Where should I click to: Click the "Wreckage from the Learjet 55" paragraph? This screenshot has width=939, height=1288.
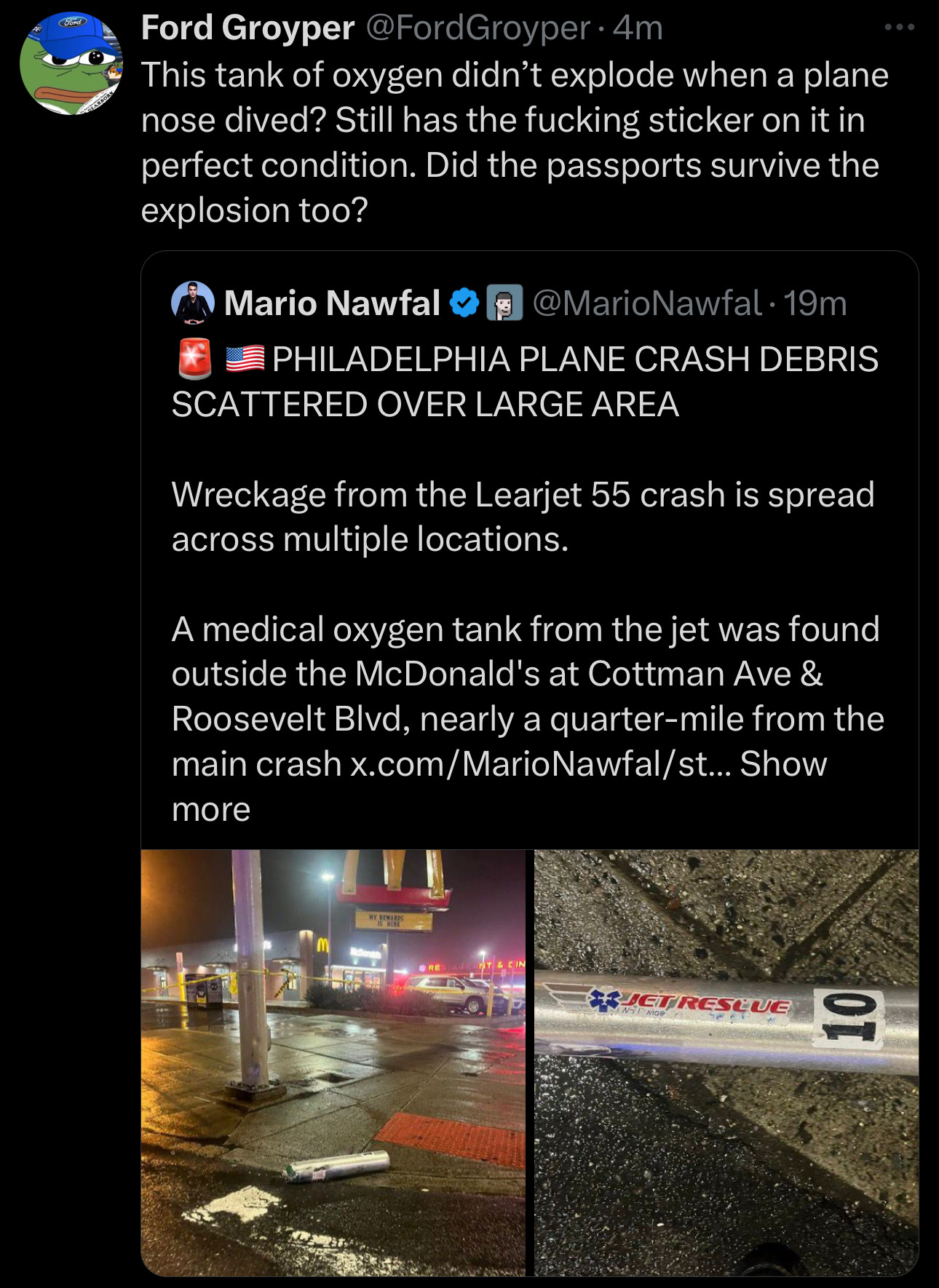[523, 517]
